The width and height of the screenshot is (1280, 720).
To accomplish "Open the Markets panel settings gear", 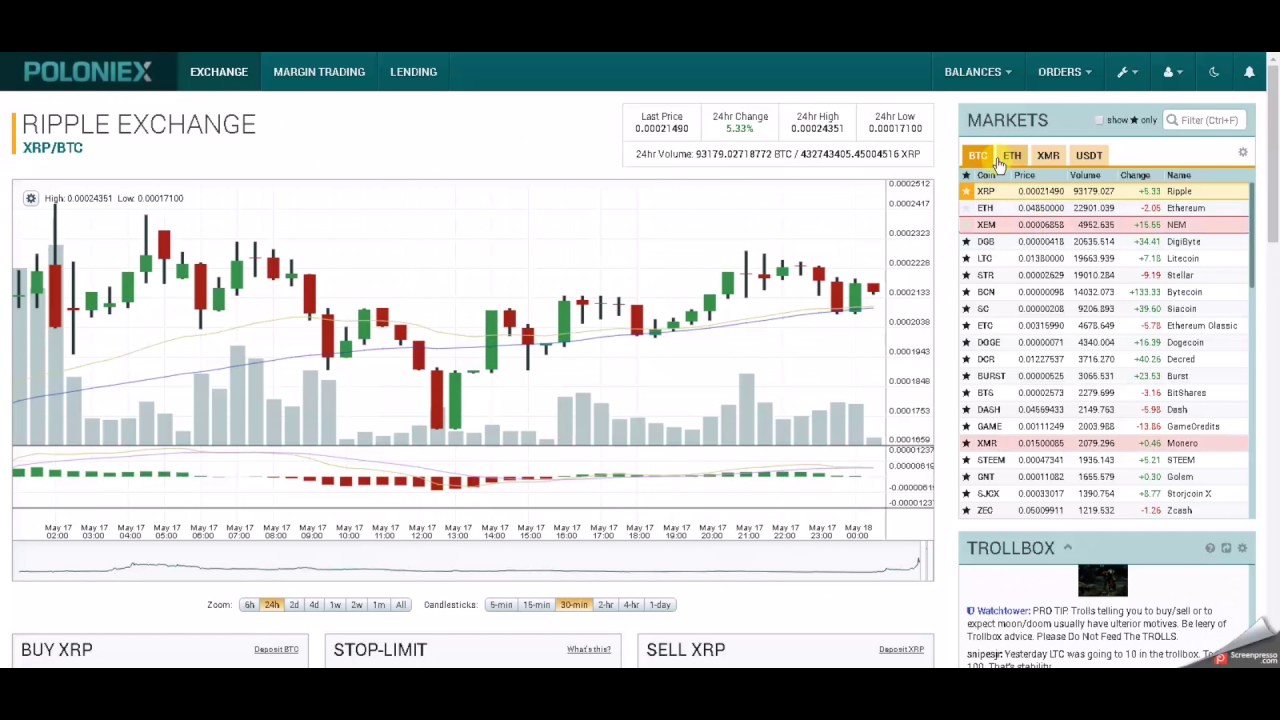I will pyautogui.click(x=1243, y=153).
